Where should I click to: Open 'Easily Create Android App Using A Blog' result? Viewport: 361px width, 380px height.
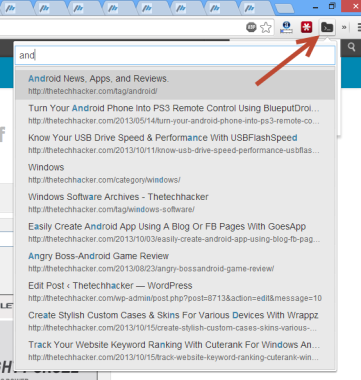coord(175,232)
